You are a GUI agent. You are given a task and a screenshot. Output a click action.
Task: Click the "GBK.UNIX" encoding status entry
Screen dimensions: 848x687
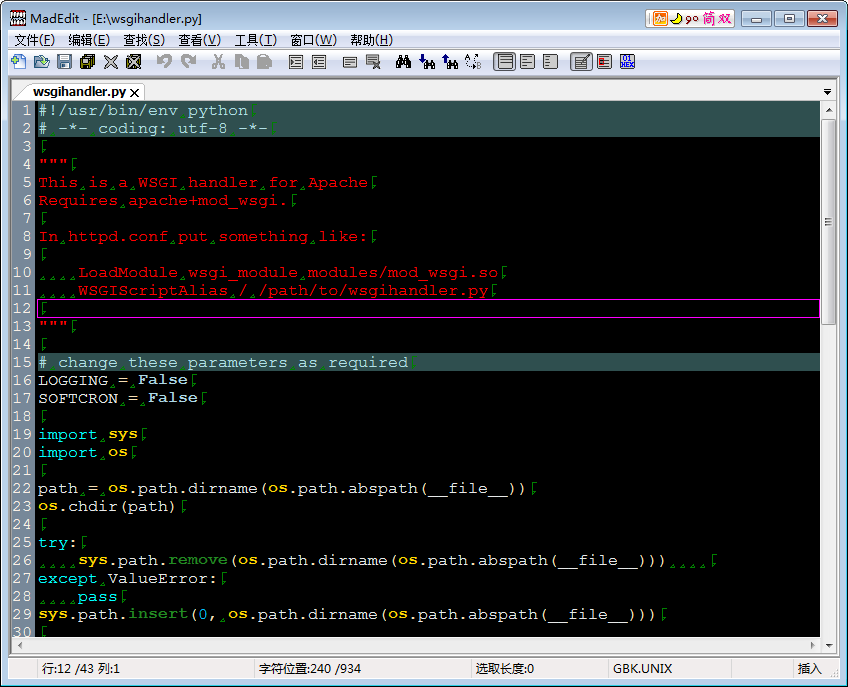[x=642, y=669]
